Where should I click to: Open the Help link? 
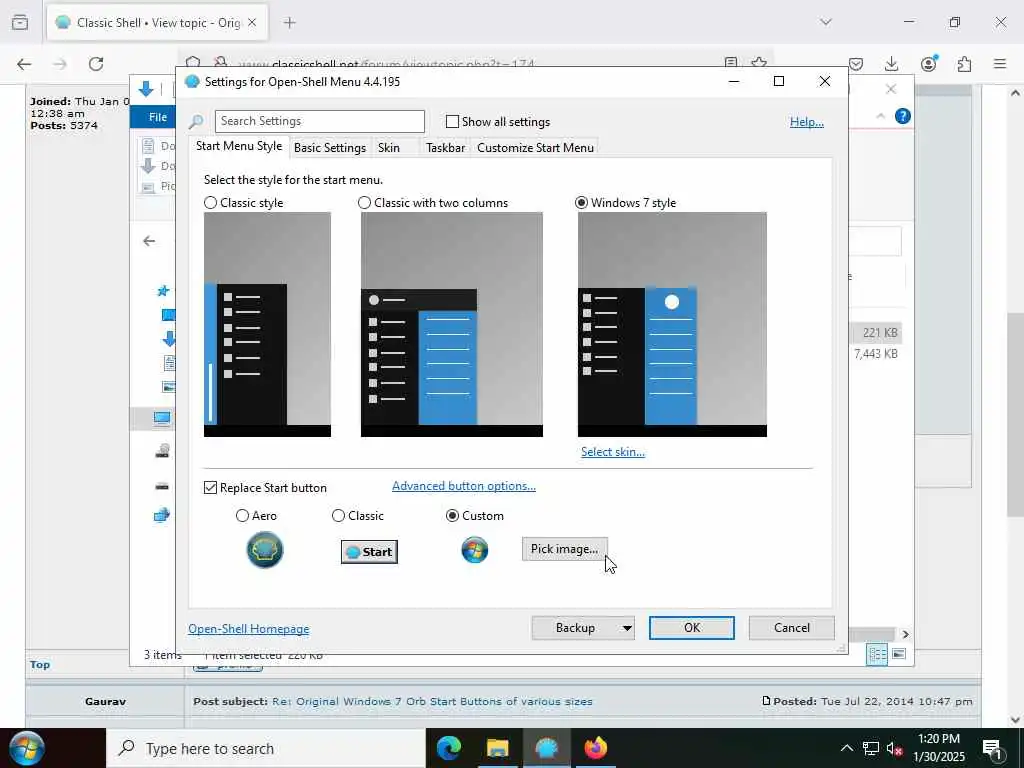click(x=807, y=122)
